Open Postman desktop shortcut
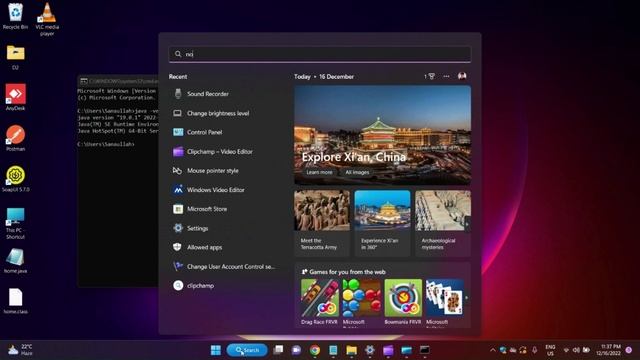Screen dimensions: 640x360 pyautogui.click(x=16, y=138)
